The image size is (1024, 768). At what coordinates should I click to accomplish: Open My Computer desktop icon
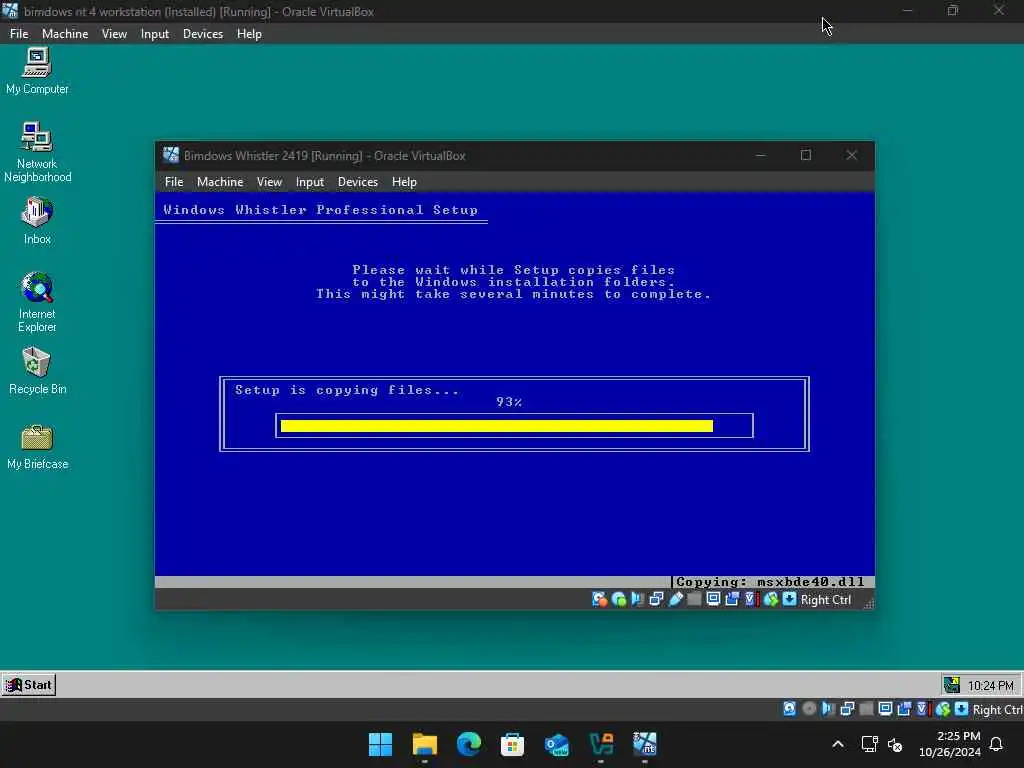[37, 71]
